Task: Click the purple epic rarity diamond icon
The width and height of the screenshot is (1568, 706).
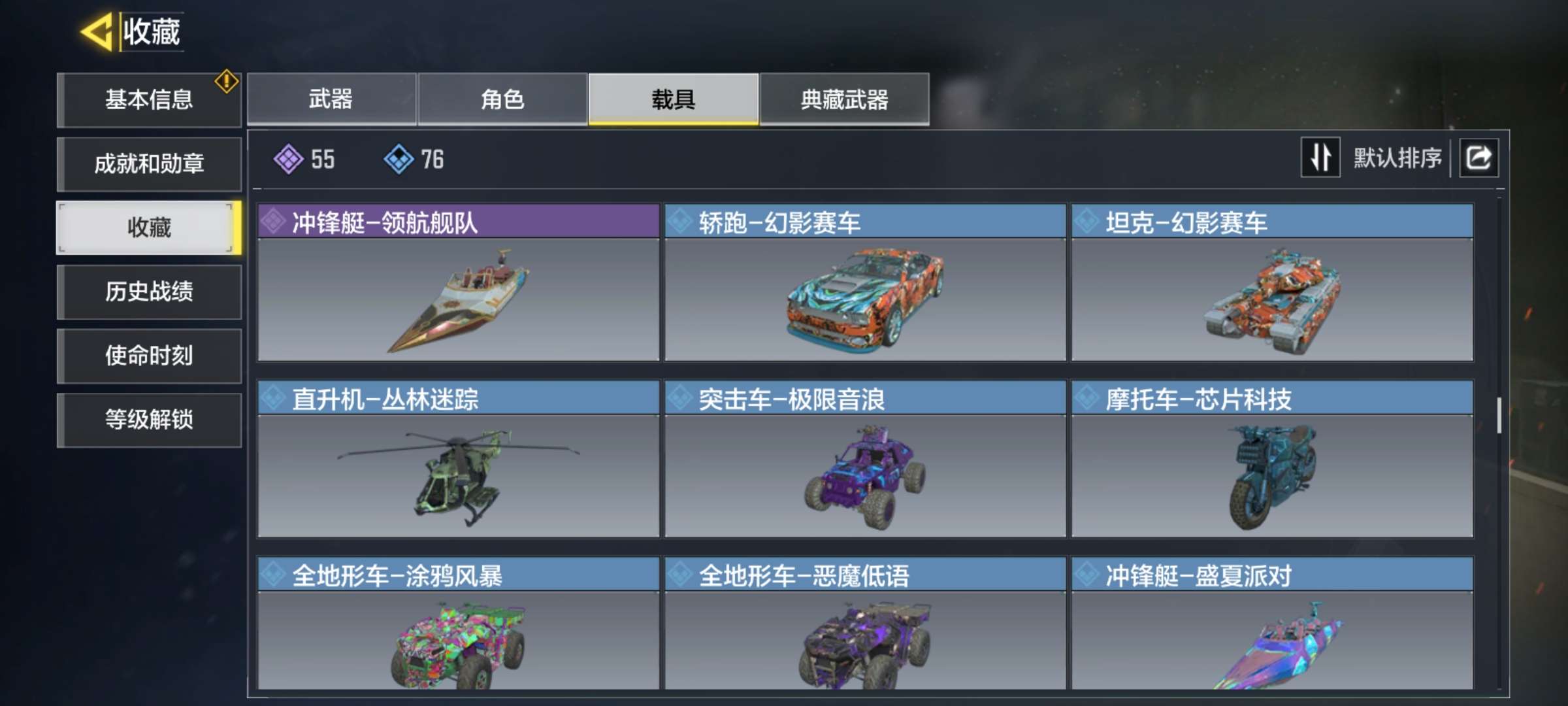Action: tap(288, 159)
